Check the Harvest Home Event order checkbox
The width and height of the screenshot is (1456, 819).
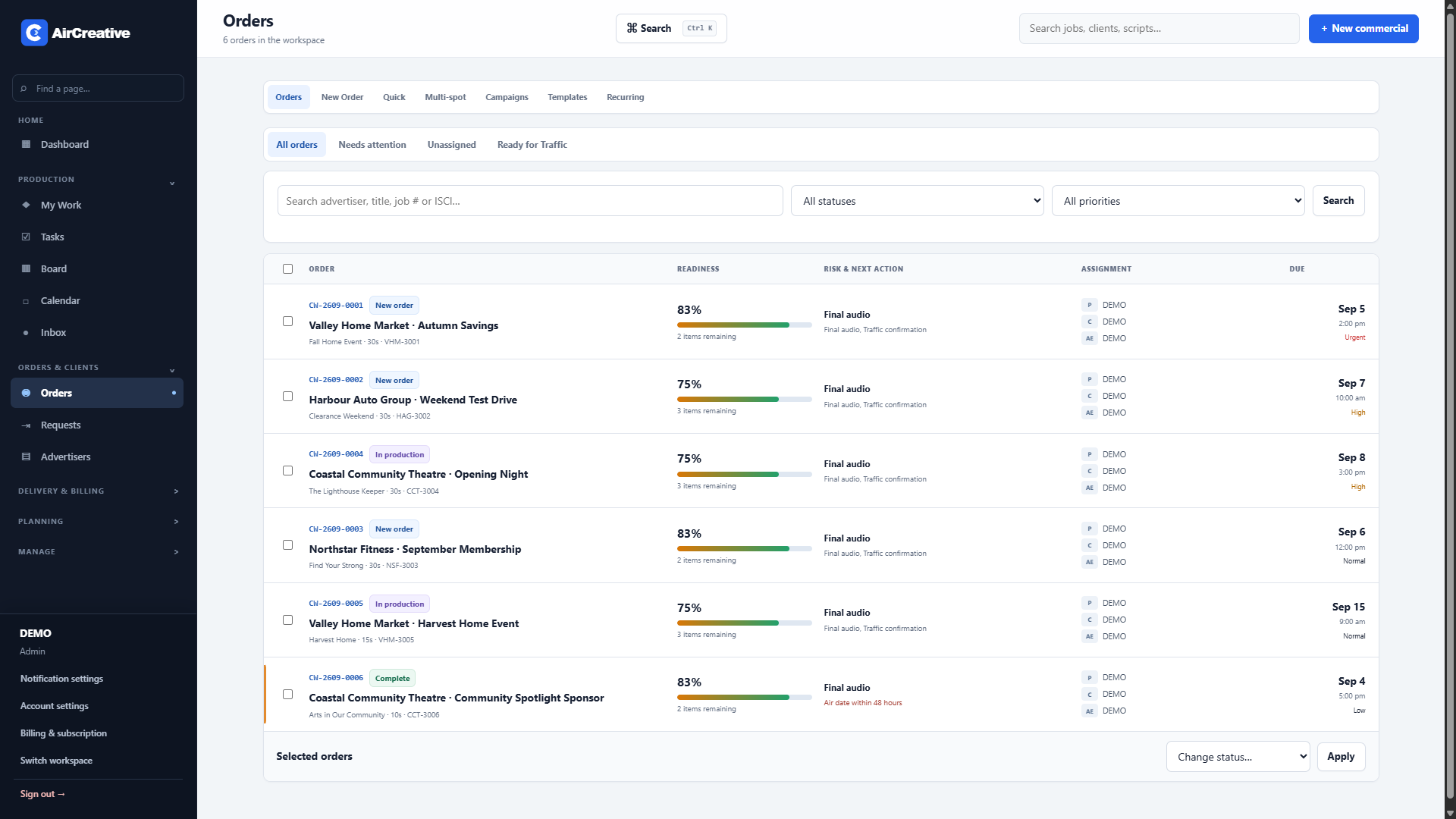287,620
